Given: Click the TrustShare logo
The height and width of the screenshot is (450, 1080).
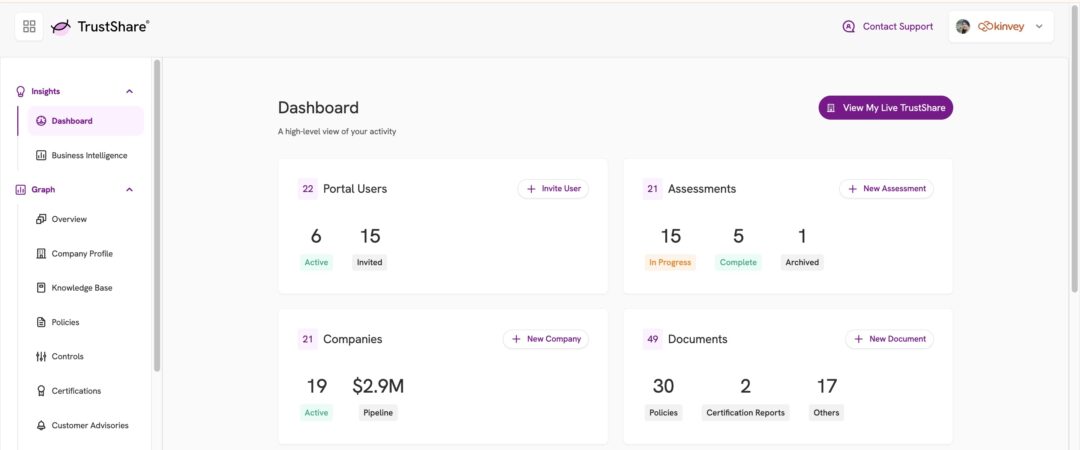Looking at the screenshot, I should (x=100, y=27).
